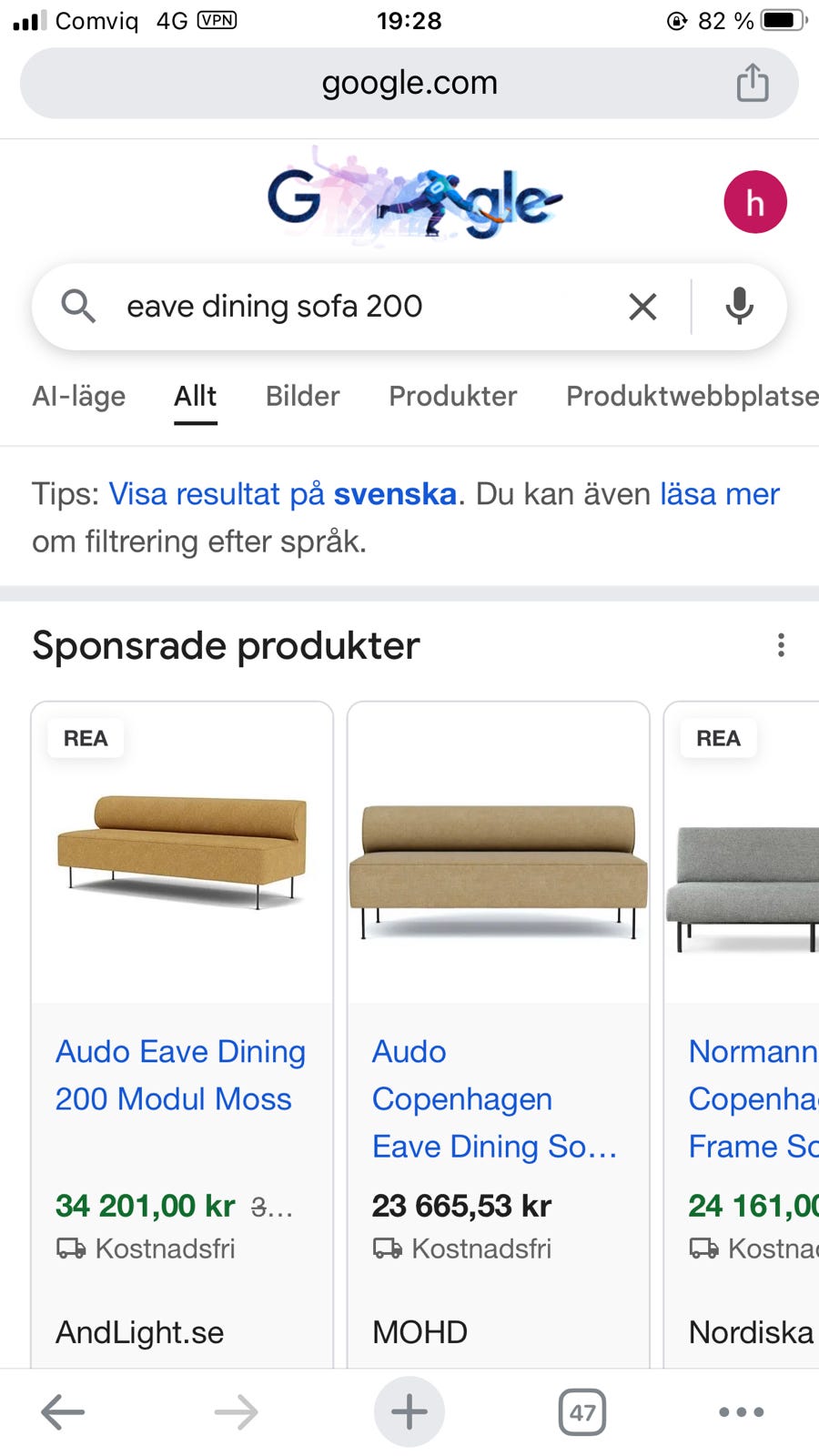Viewport: 819px width, 1456px height.
Task: Open sponsored products three-dot menu
Action: click(781, 645)
